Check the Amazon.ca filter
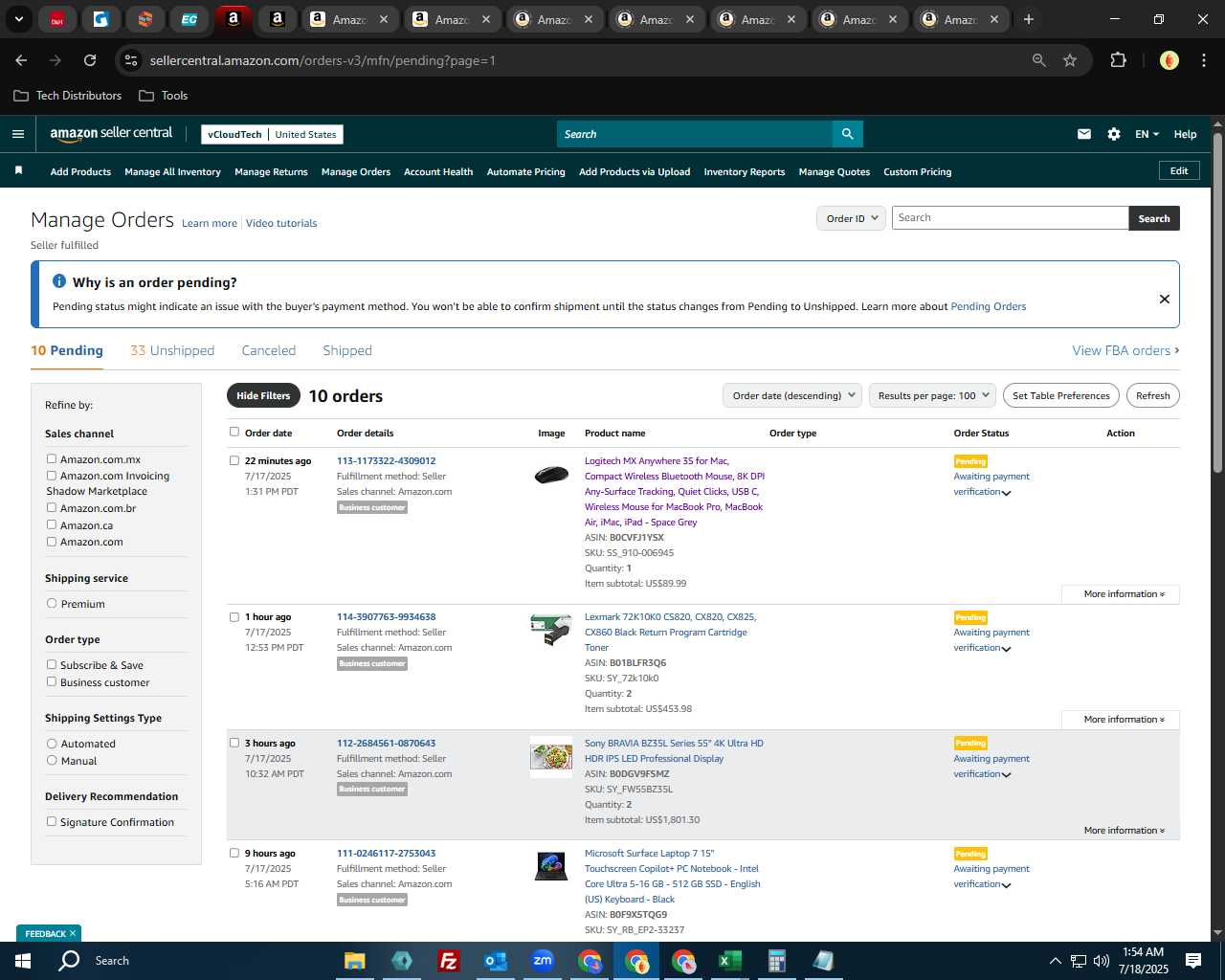This screenshot has height=980, width=1225. click(52, 524)
